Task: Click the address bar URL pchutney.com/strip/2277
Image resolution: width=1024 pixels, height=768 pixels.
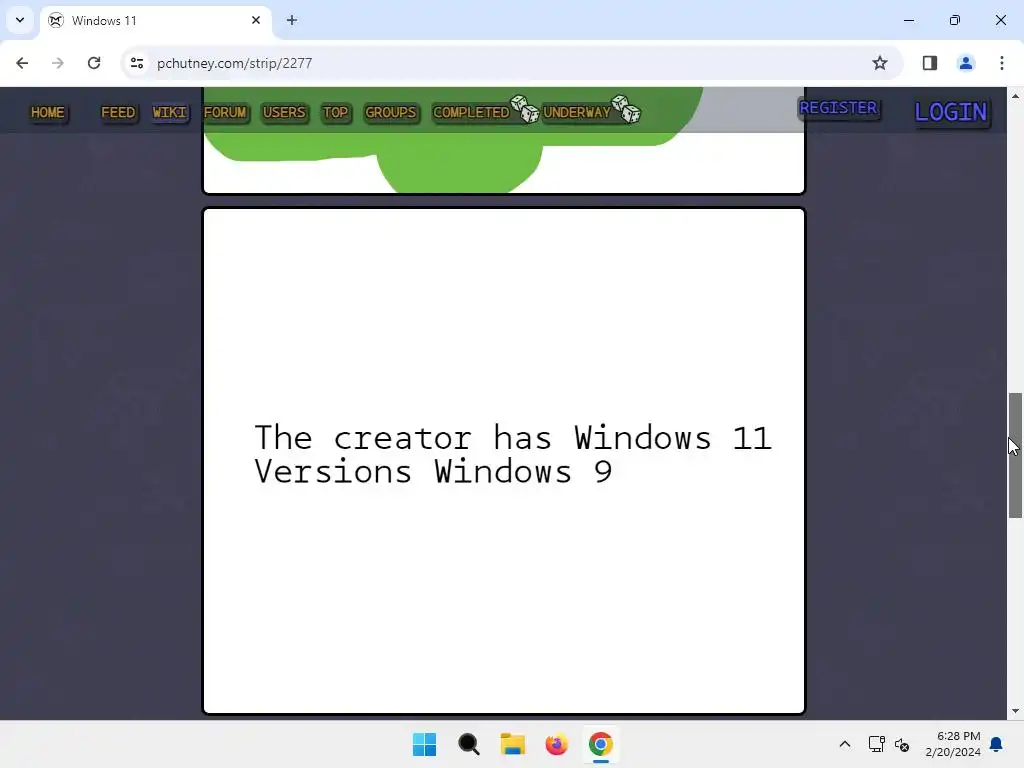Action: pos(234,63)
